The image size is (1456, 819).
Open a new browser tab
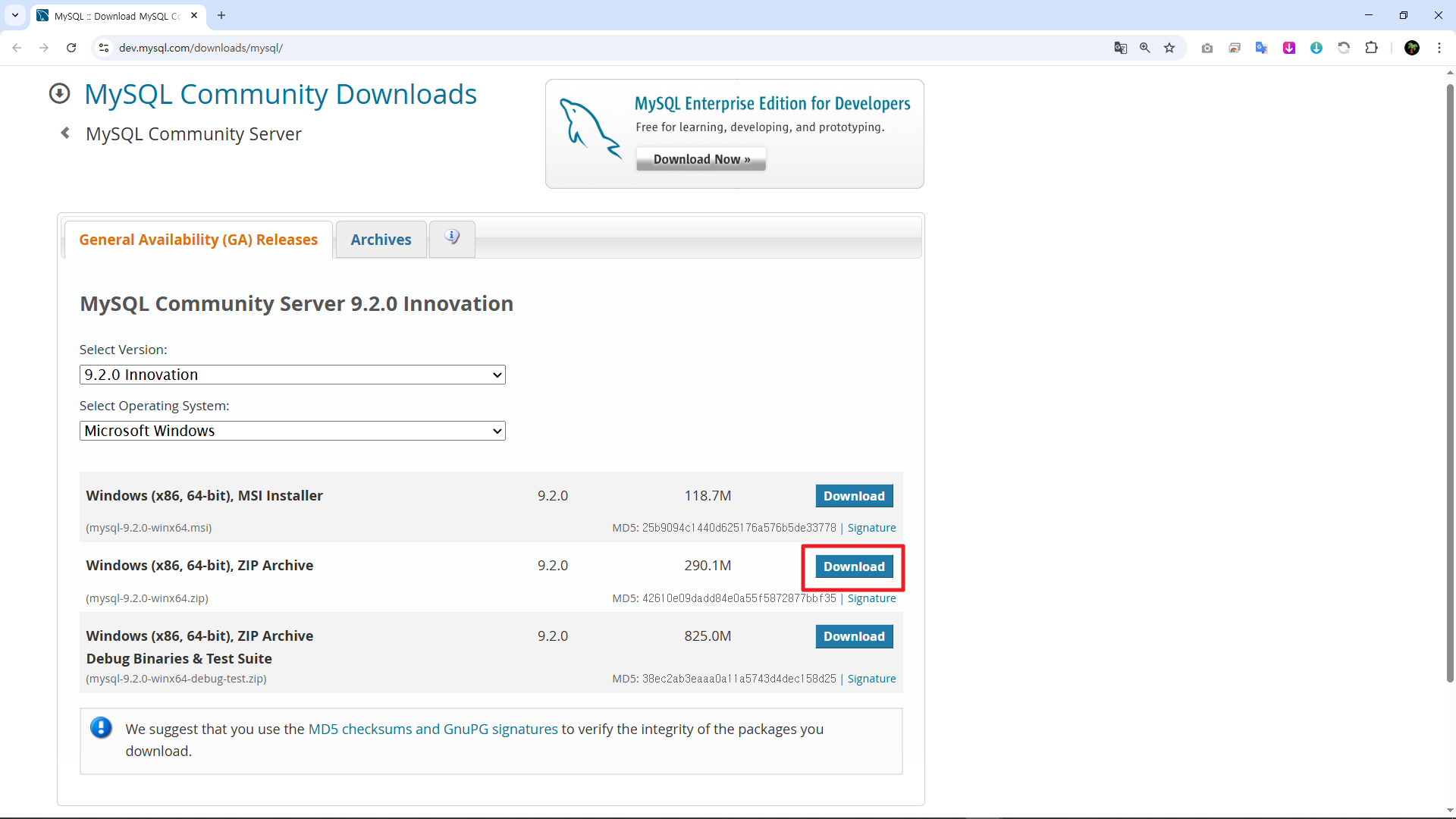tap(221, 15)
